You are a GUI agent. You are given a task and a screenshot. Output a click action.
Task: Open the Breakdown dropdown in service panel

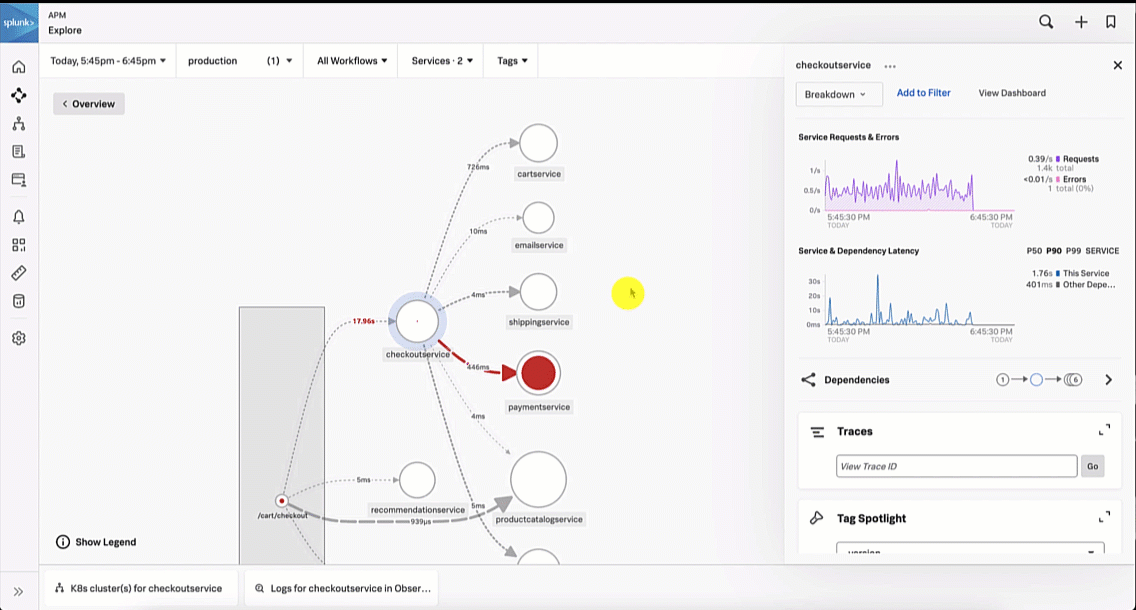pyautogui.click(x=839, y=94)
